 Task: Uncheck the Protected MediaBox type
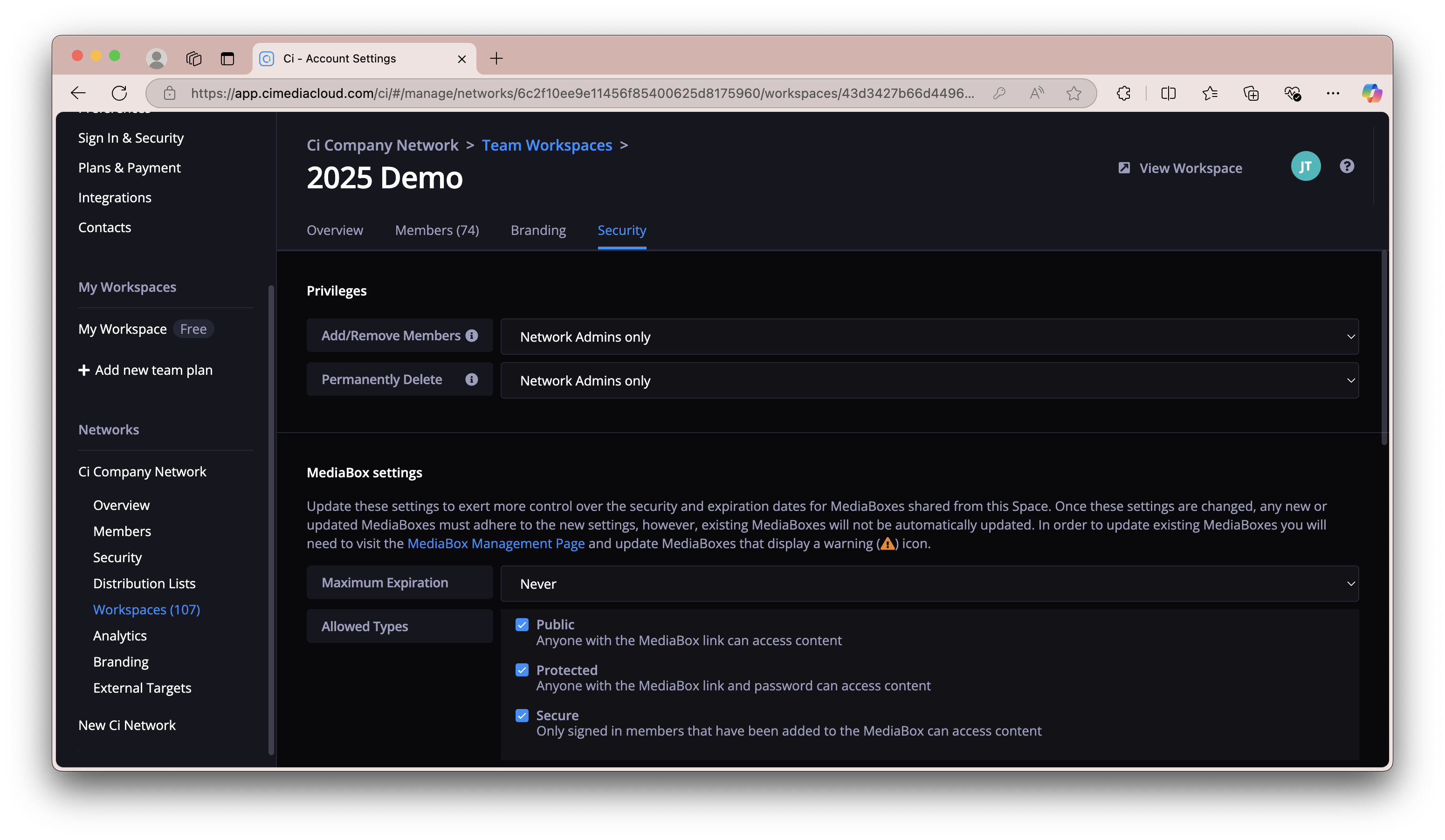click(522, 670)
